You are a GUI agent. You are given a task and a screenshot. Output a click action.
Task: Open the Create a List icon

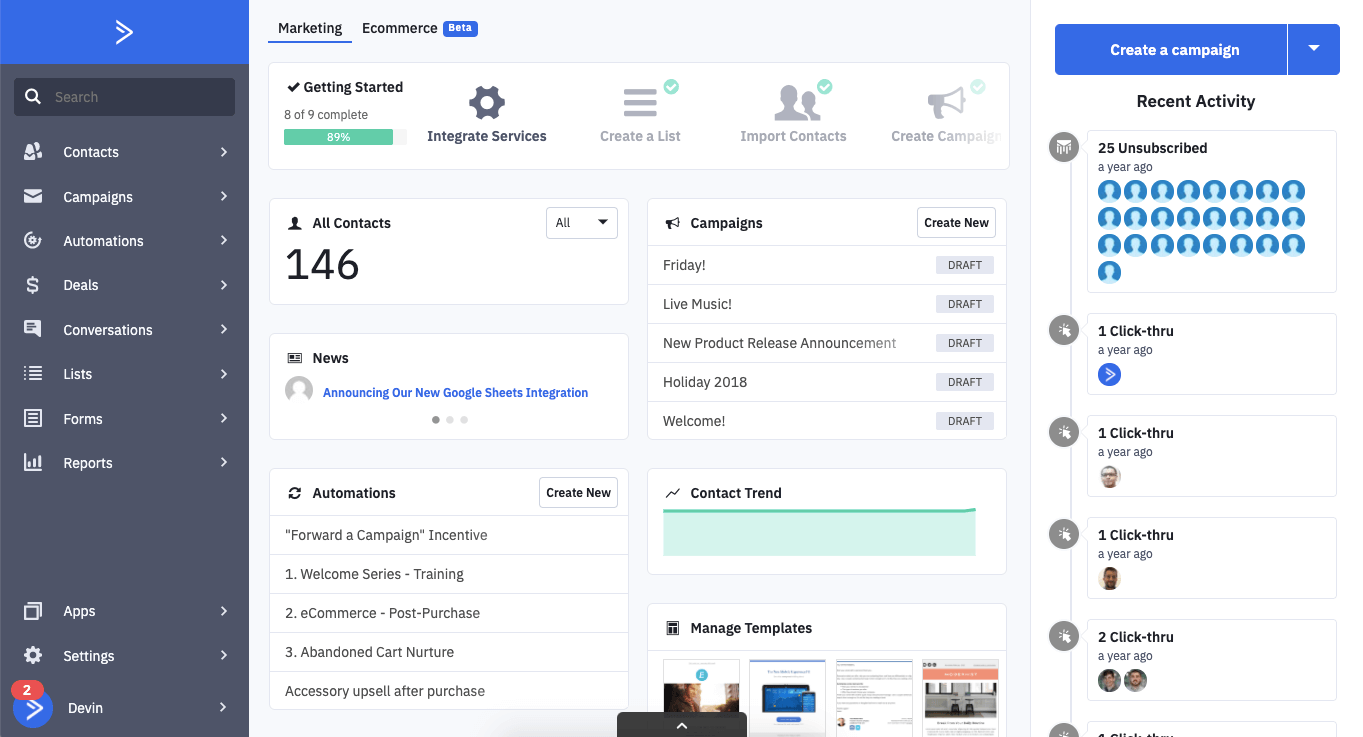[640, 100]
